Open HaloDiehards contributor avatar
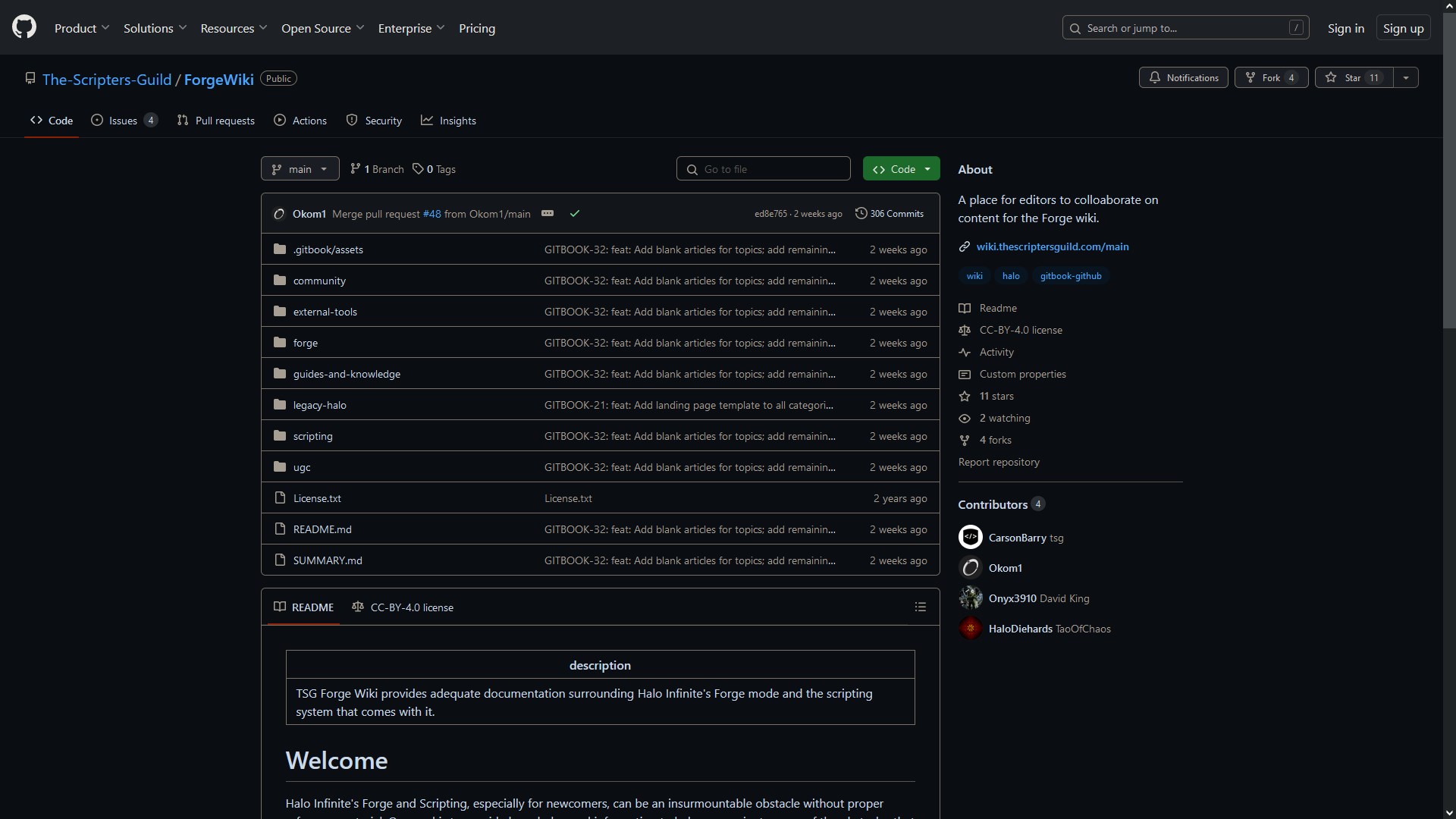The width and height of the screenshot is (1456, 819). coord(970,628)
